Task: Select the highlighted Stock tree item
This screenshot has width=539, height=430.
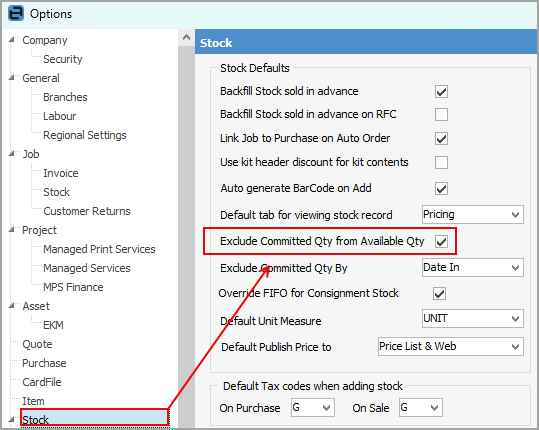Action: pyautogui.click(x=95, y=418)
